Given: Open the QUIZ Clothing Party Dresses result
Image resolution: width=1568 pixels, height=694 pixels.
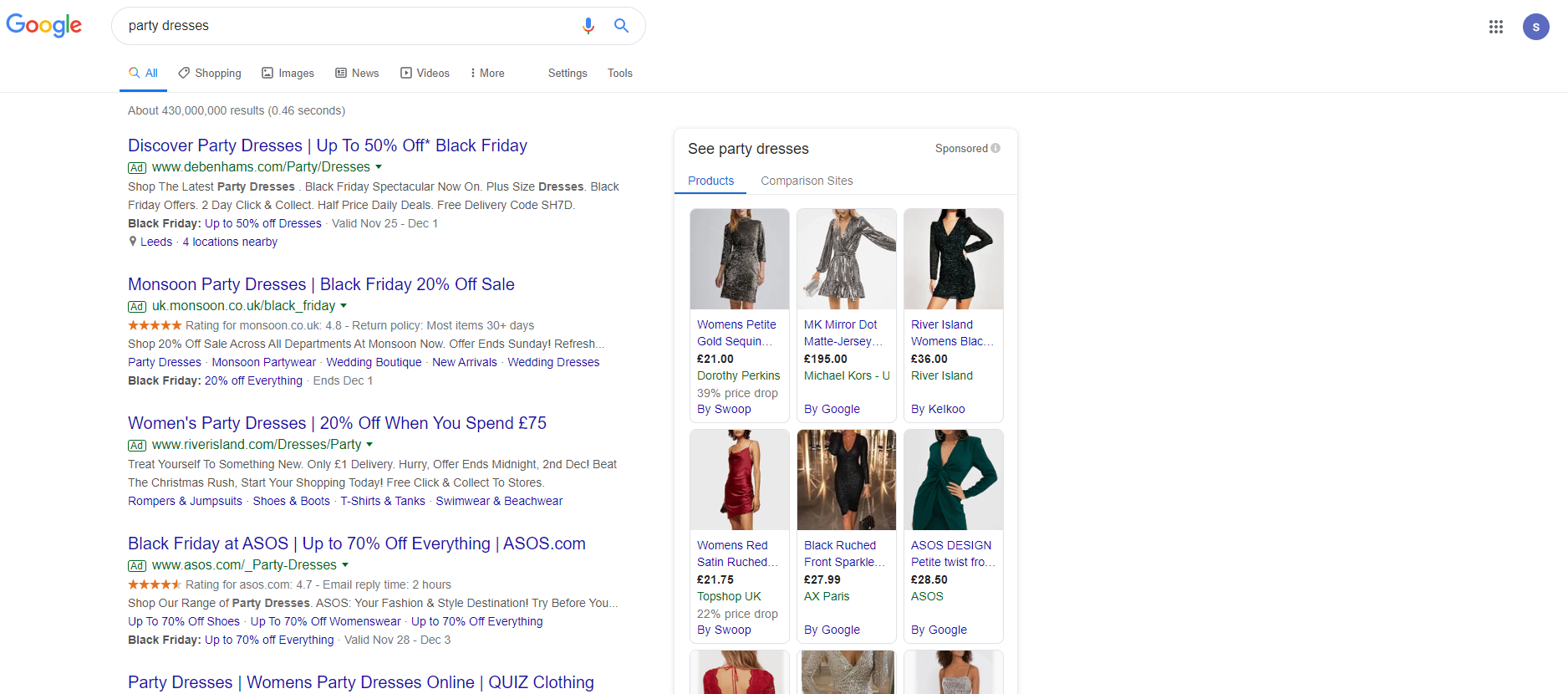Looking at the screenshot, I should 361,682.
